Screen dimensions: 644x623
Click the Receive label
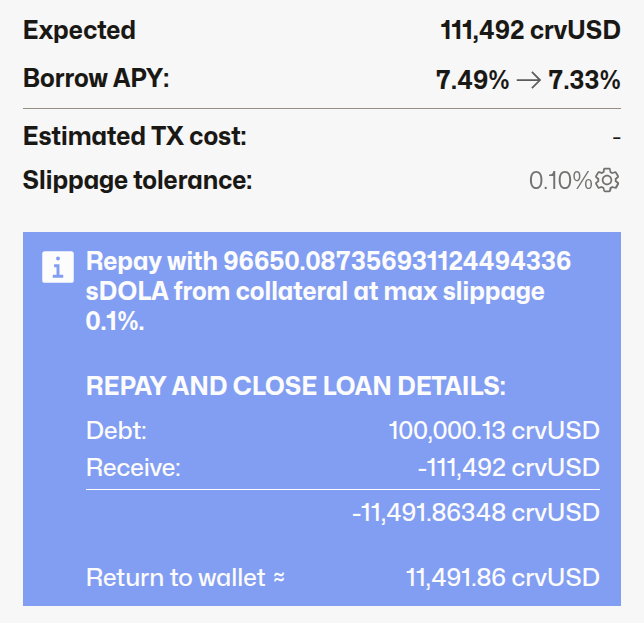[133, 467]
